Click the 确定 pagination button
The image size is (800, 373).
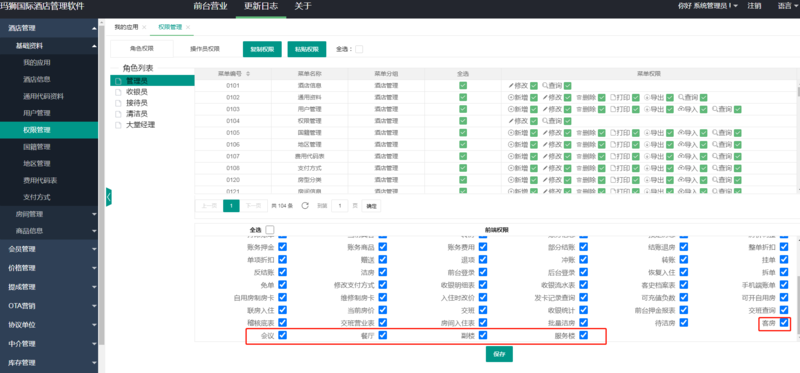coord(371,206)
